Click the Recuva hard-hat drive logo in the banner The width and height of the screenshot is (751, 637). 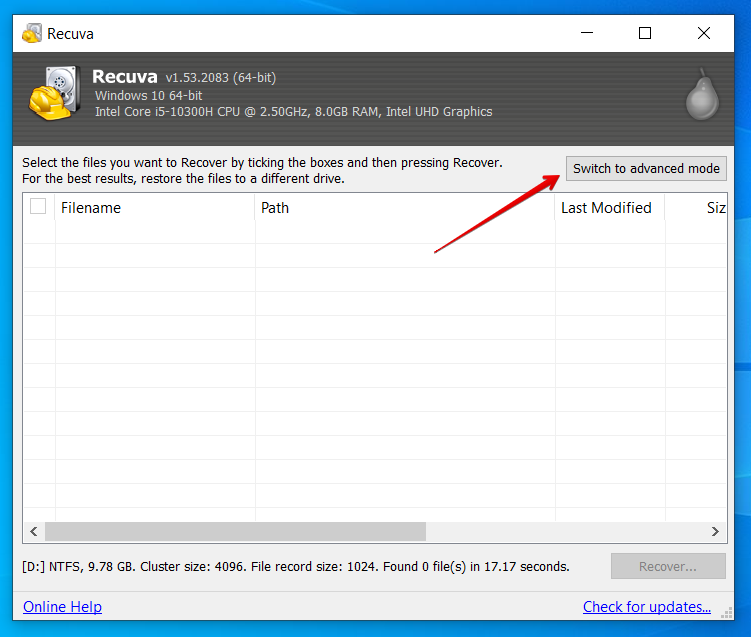54,93
